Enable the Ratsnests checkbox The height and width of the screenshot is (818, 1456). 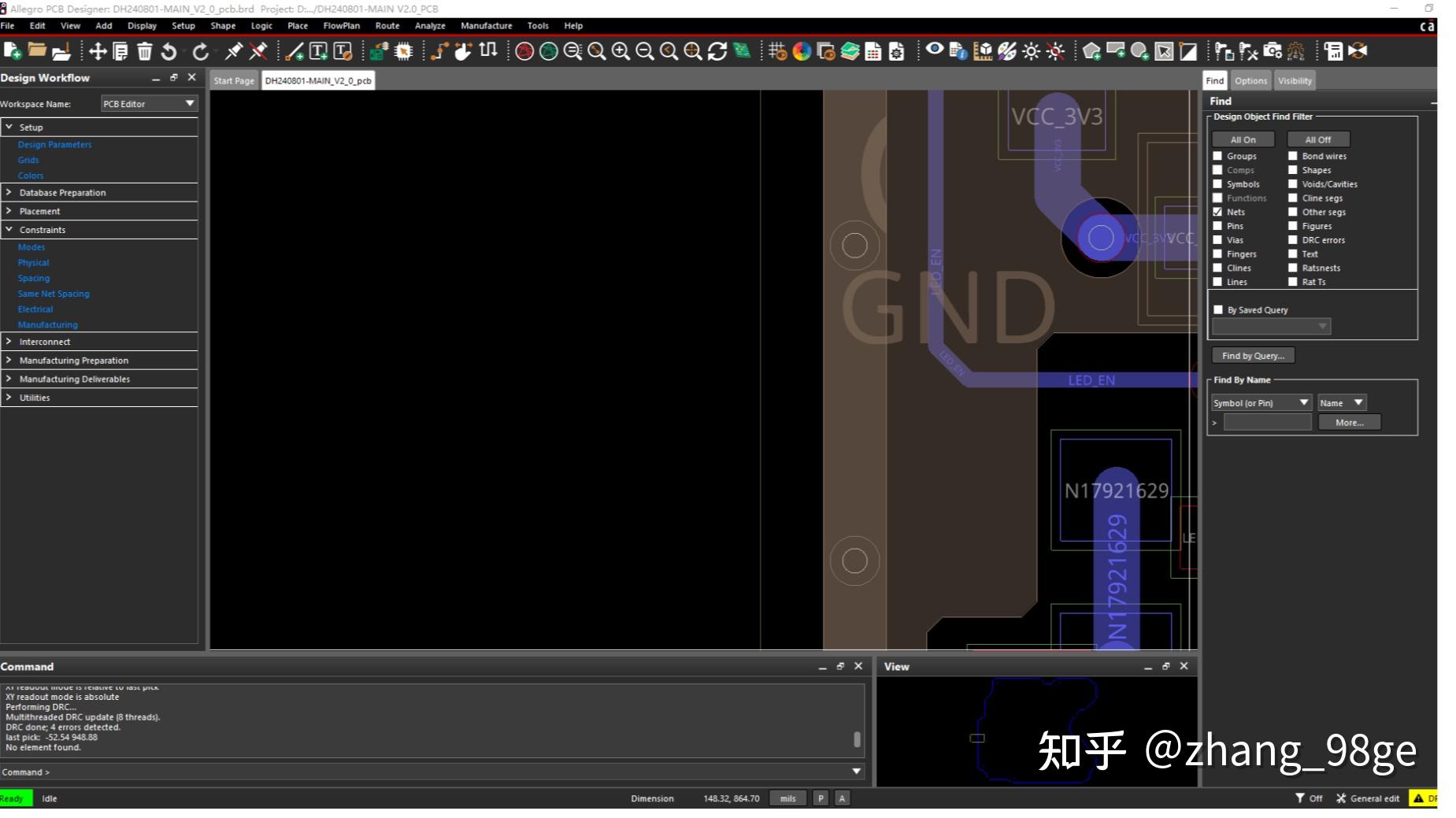(1292, 268)
